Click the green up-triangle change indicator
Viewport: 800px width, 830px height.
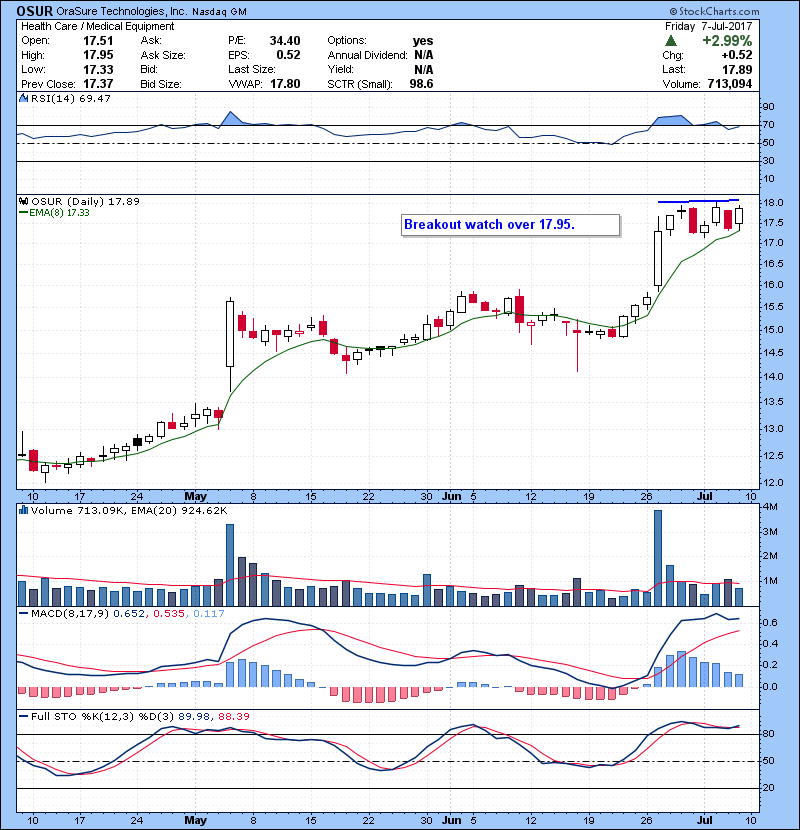(x=671, y=41)
